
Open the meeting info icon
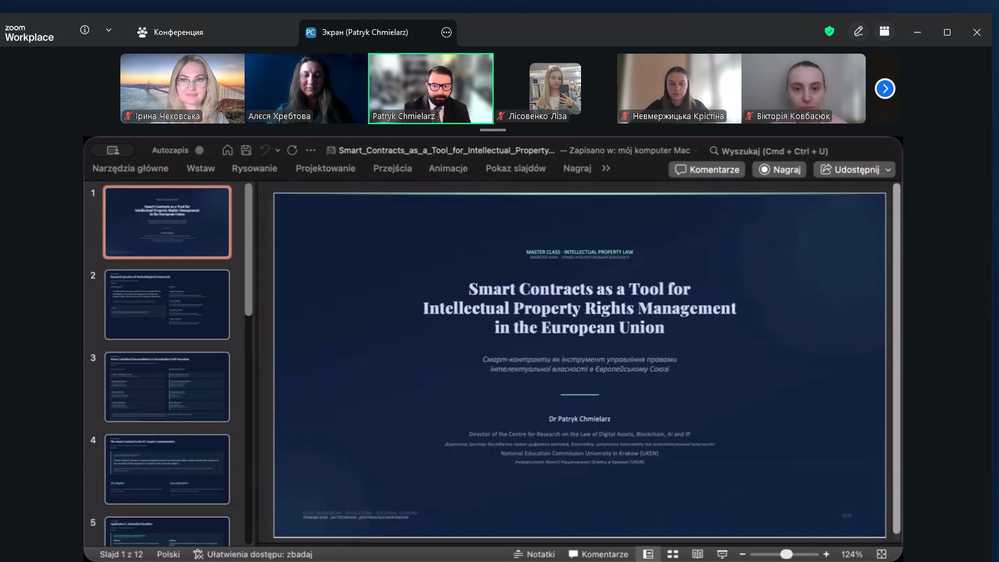[x=84, y=31]
